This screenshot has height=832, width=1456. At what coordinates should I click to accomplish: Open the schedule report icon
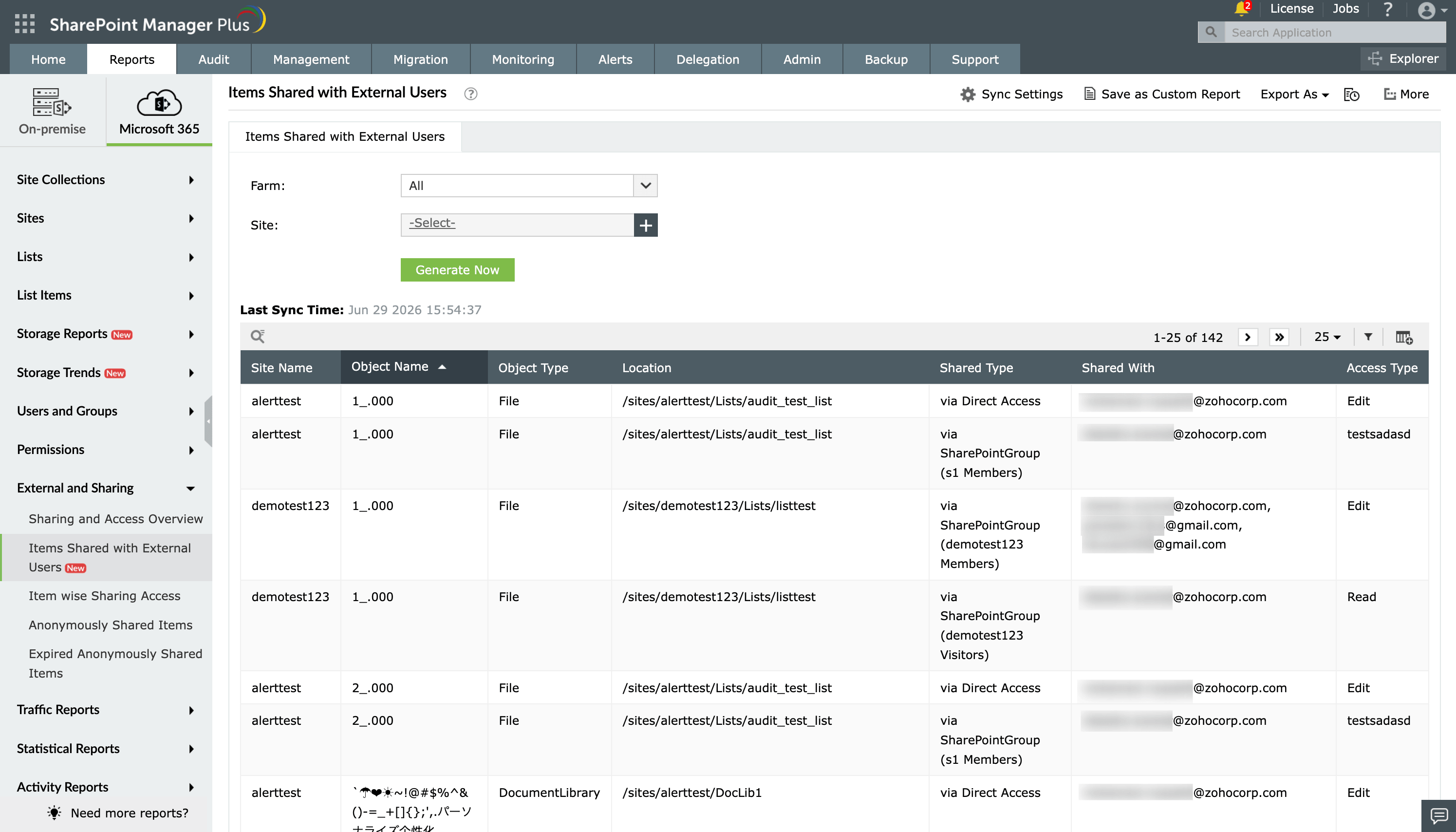pyautogui.click(x=1351, y=95)
